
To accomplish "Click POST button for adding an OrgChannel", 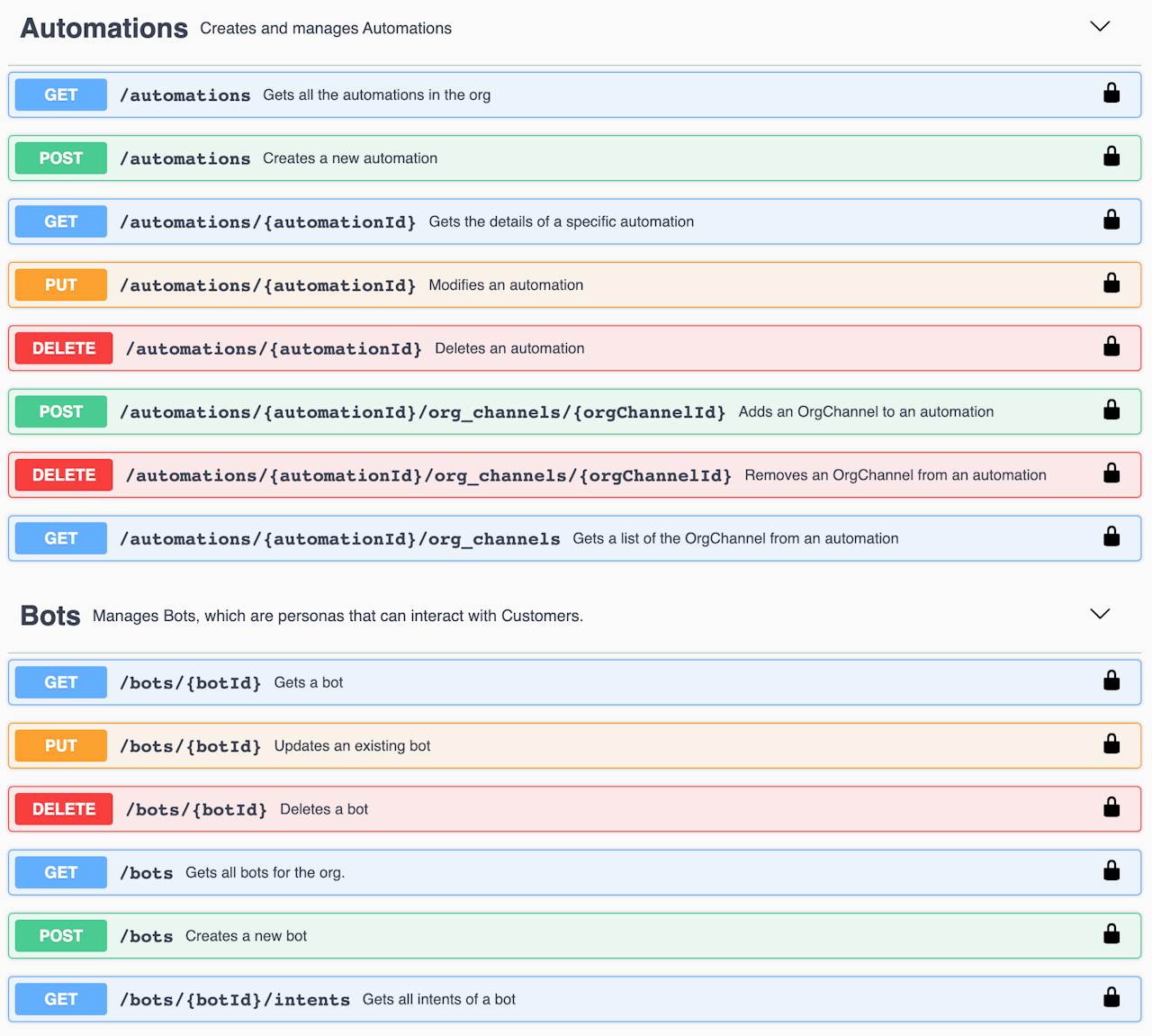I will [61, 412].
